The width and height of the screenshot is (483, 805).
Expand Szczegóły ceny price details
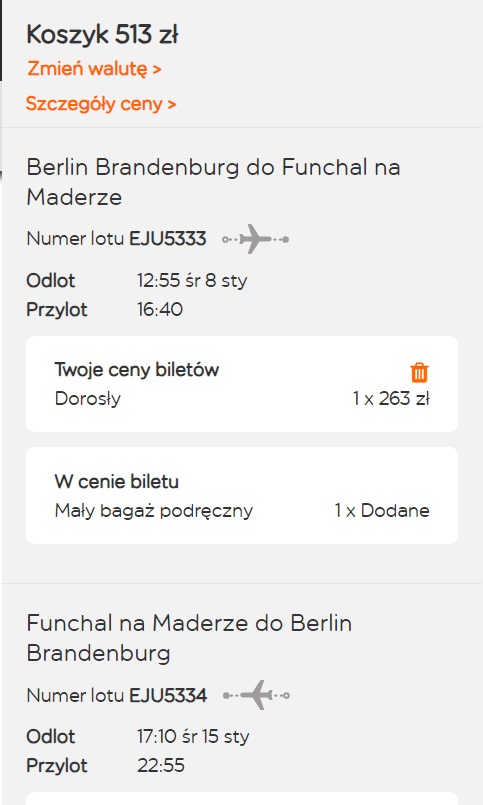pos(101,104)
